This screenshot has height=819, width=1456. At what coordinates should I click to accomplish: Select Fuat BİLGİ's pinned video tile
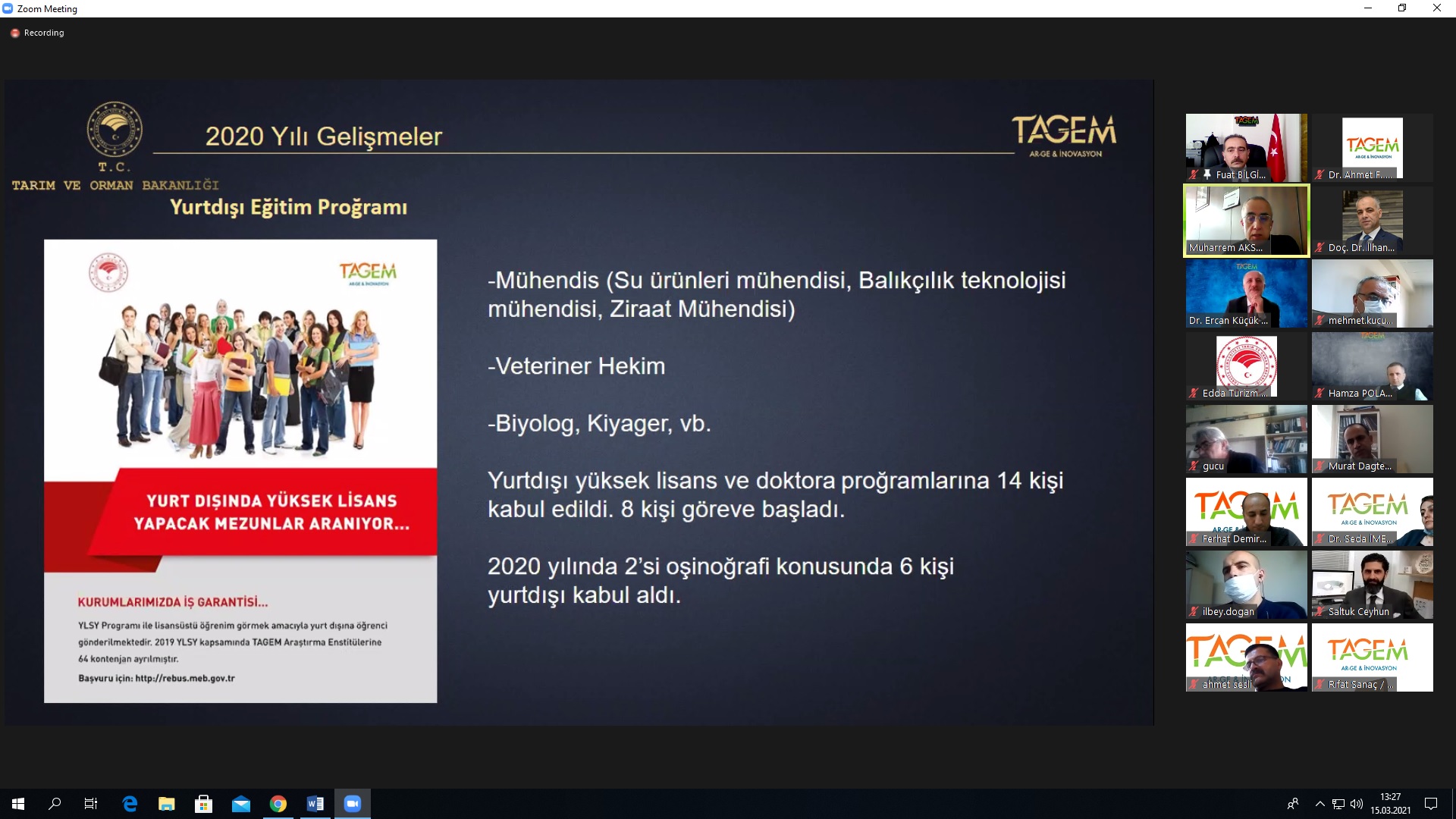pos(1247,148)
